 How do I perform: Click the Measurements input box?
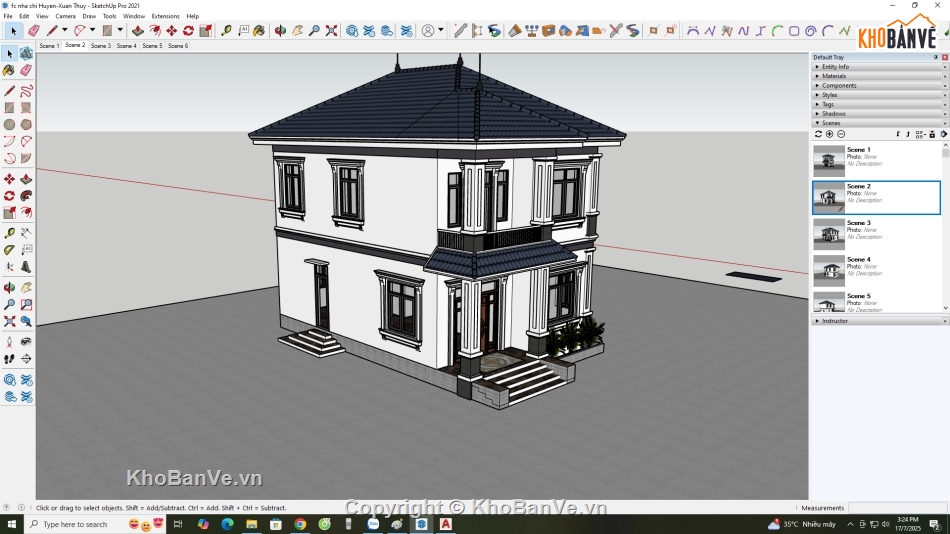tap(897, 508)
